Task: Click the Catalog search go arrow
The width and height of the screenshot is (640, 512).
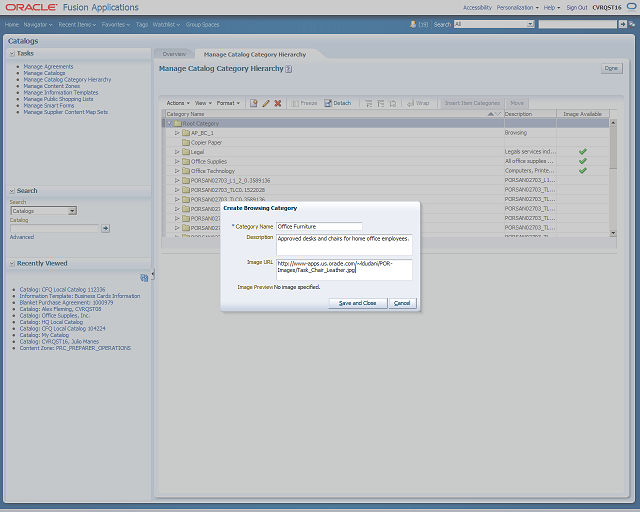Action: click(x=105, y=228)
